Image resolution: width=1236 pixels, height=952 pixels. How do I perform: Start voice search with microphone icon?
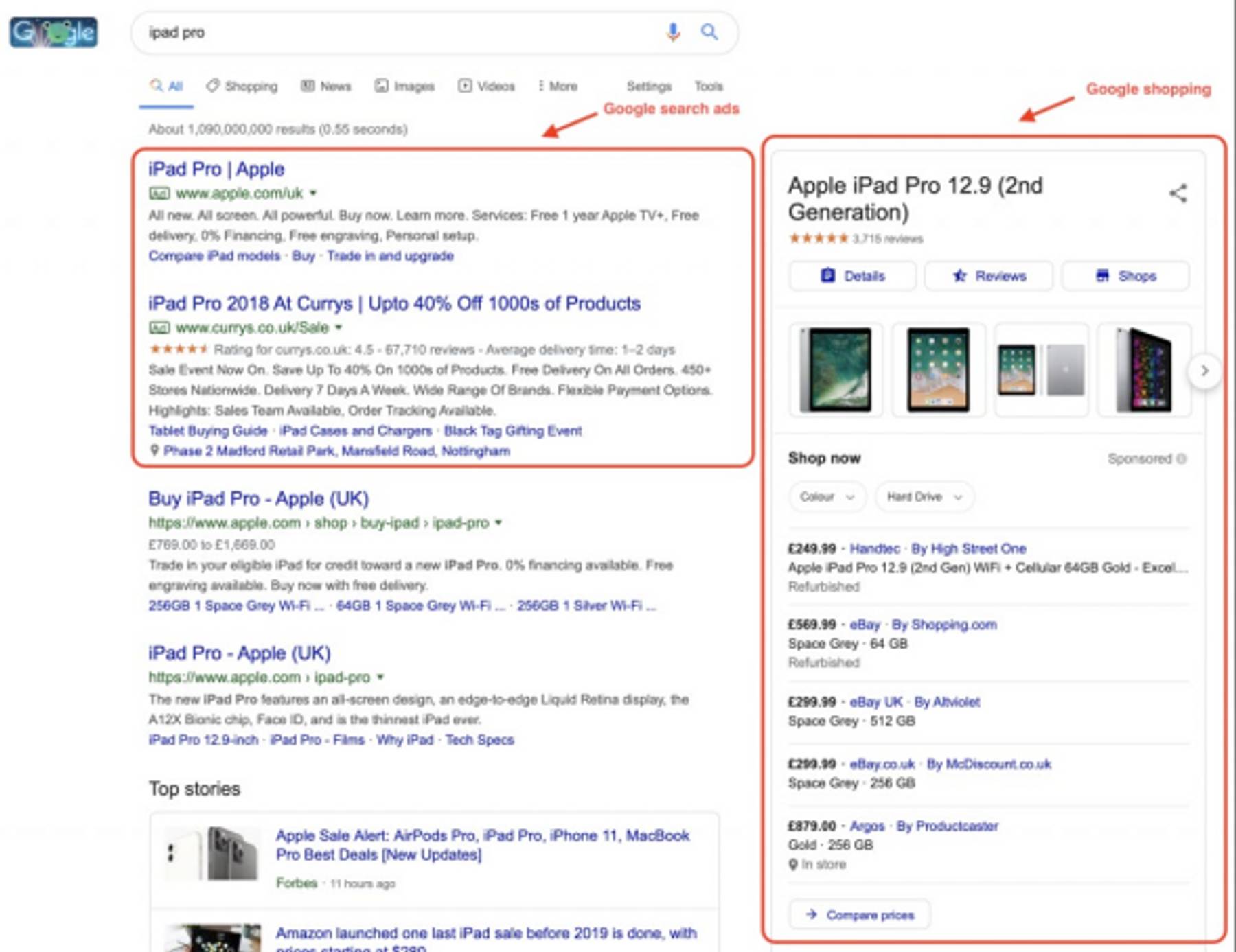673,32
